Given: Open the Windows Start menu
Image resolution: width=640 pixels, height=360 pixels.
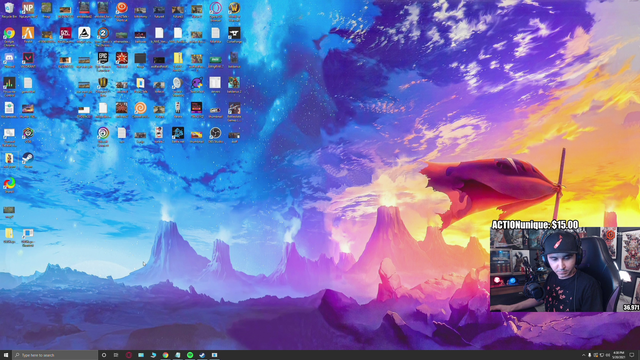Looking at the screenshot, I should (6, 355).
